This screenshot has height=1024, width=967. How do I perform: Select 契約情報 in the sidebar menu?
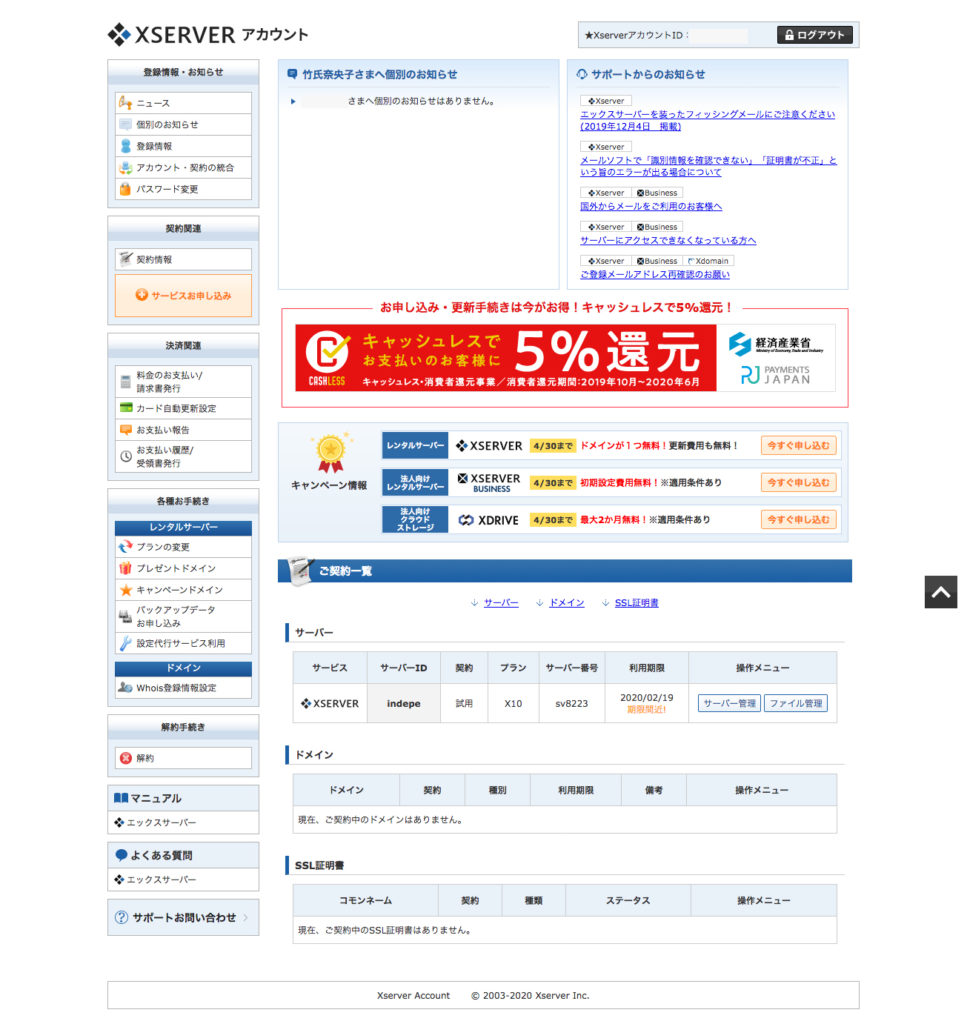pos(183,259)
